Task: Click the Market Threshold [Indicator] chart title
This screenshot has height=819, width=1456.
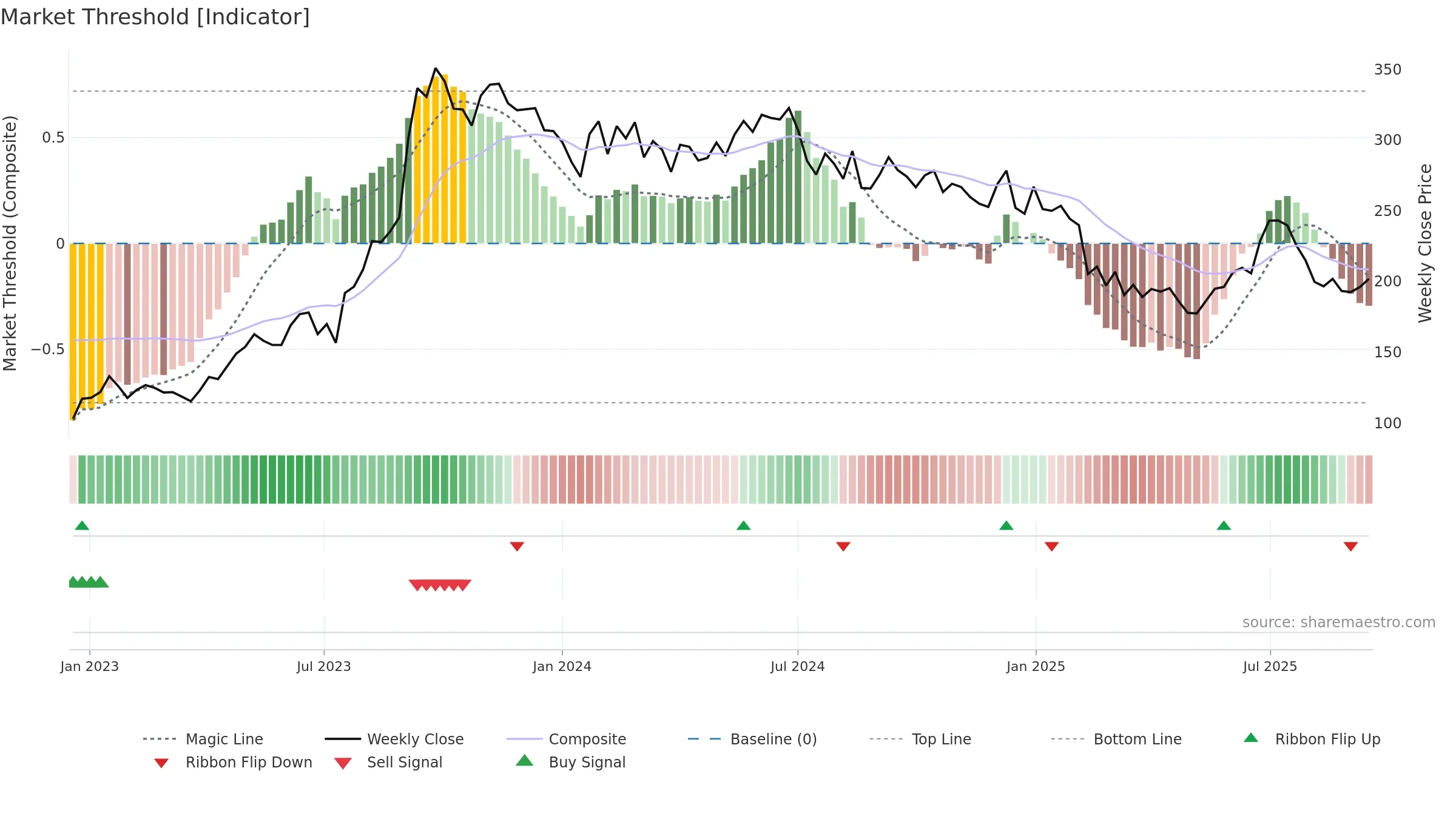Action: [155, 17]
